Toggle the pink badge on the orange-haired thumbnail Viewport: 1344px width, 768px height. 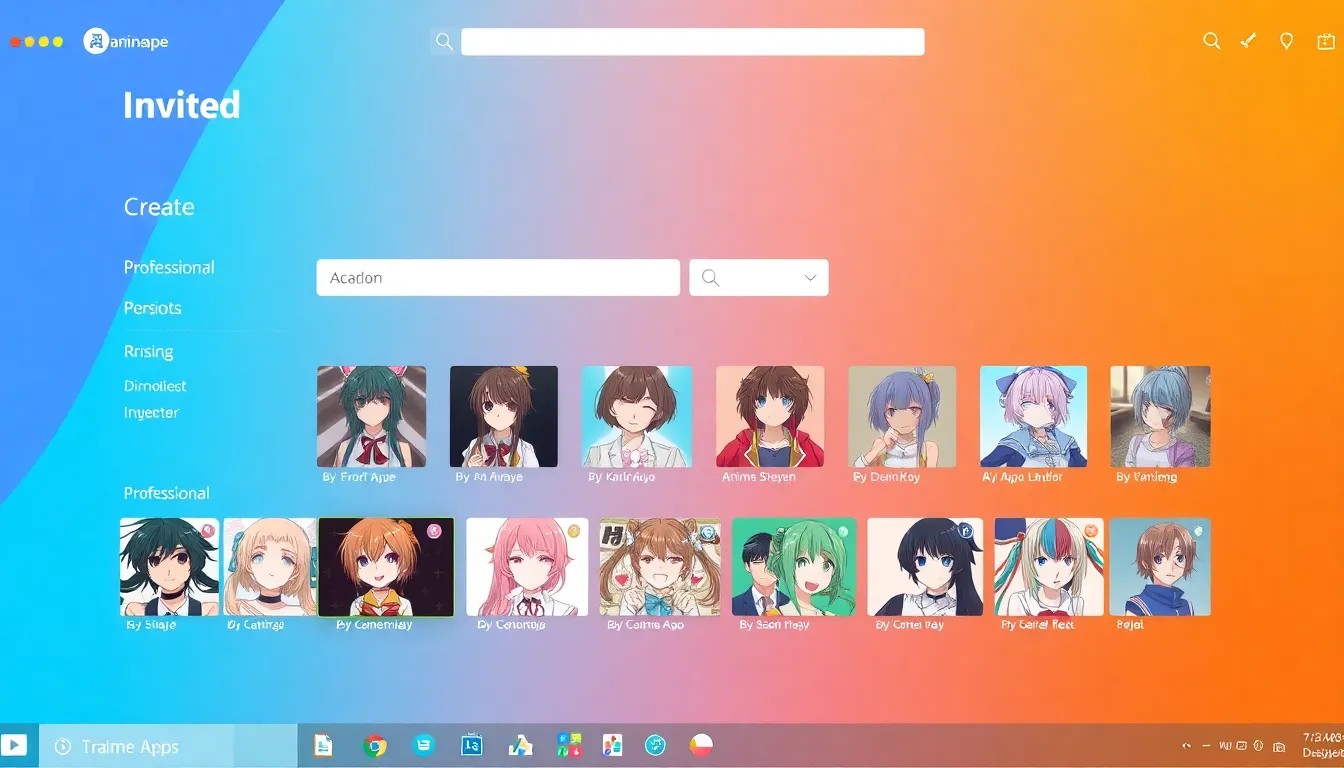[434, 531]
